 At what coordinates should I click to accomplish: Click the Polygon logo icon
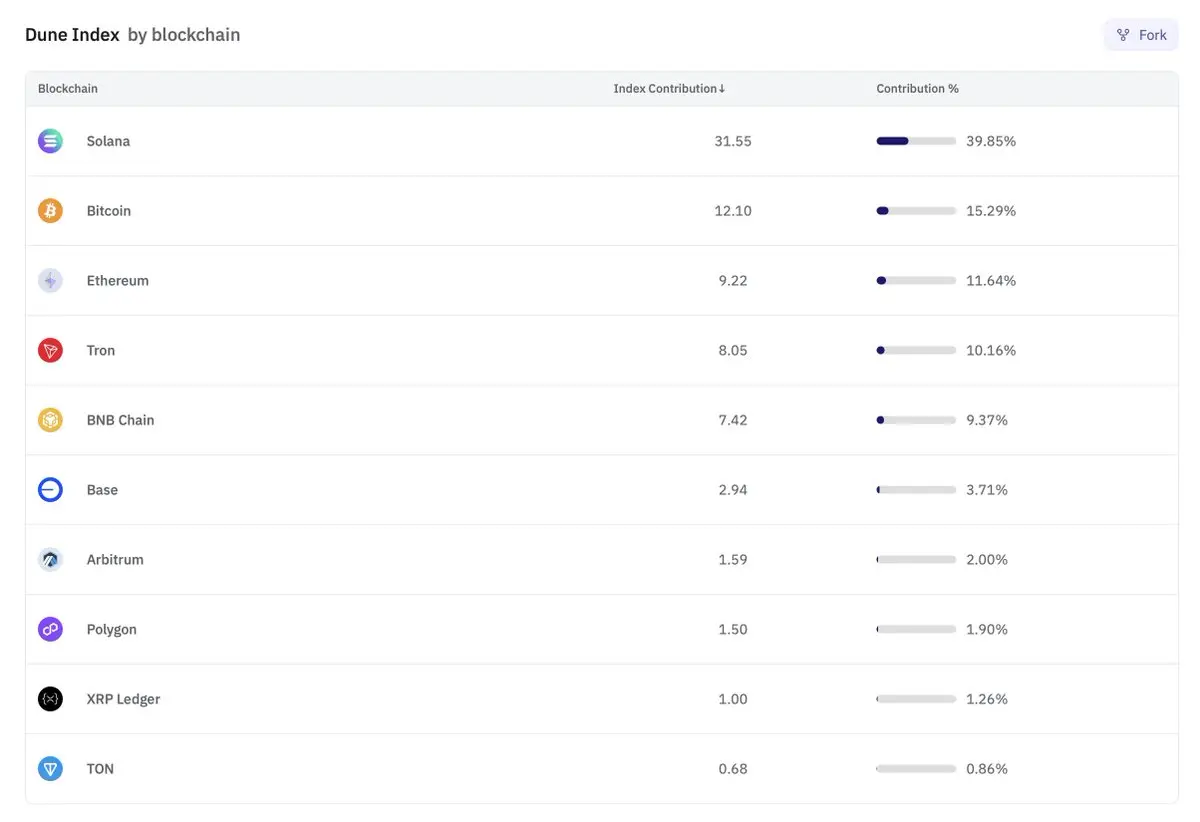point(50,629)
